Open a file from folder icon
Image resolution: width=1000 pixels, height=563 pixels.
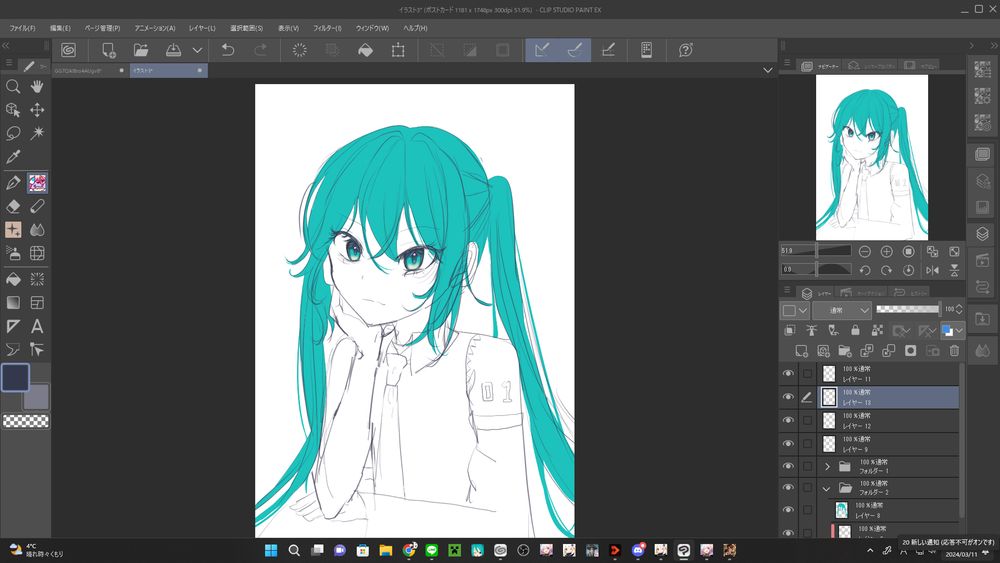point(141,50)
